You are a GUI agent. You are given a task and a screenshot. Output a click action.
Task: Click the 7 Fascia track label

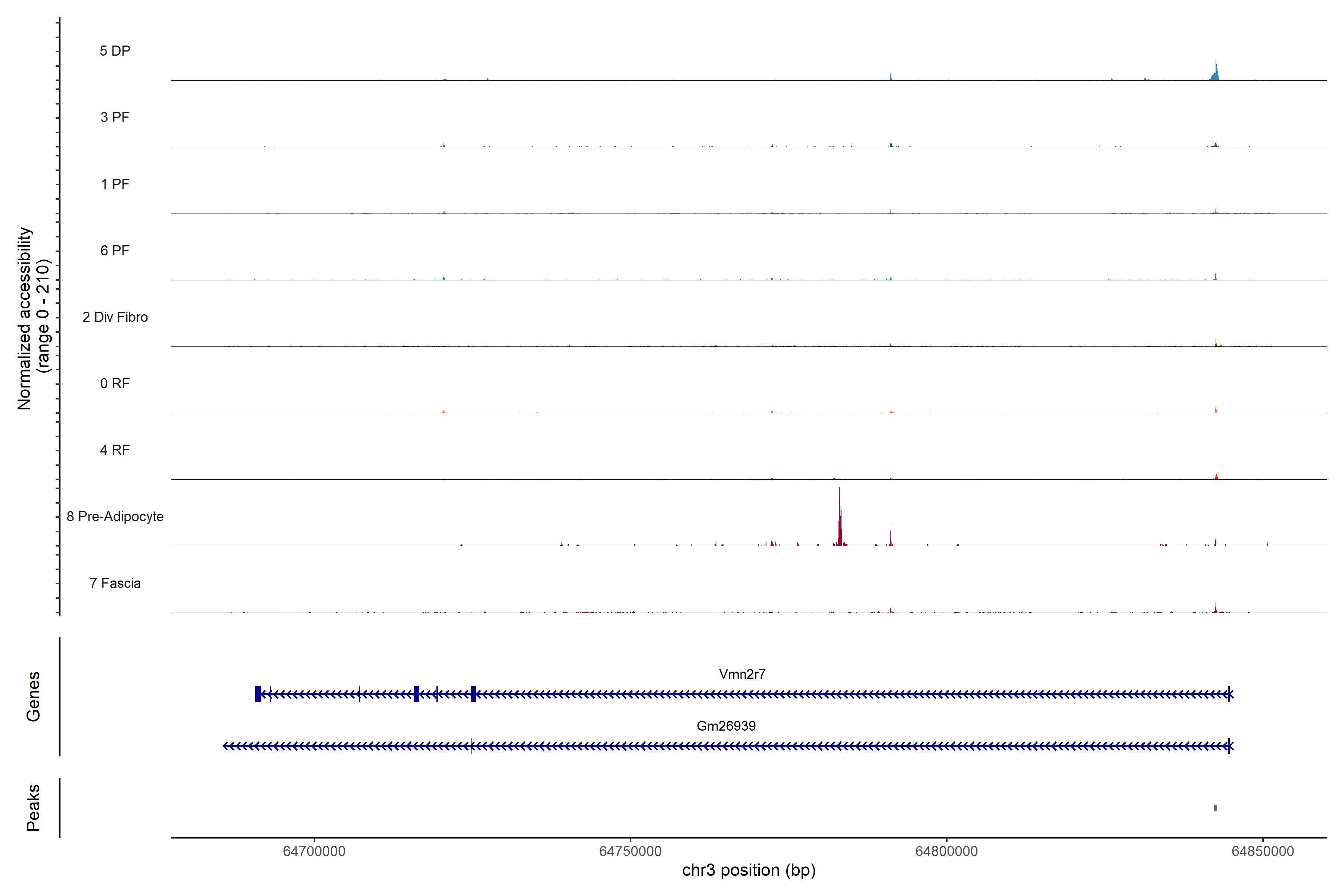pos(115,584)
